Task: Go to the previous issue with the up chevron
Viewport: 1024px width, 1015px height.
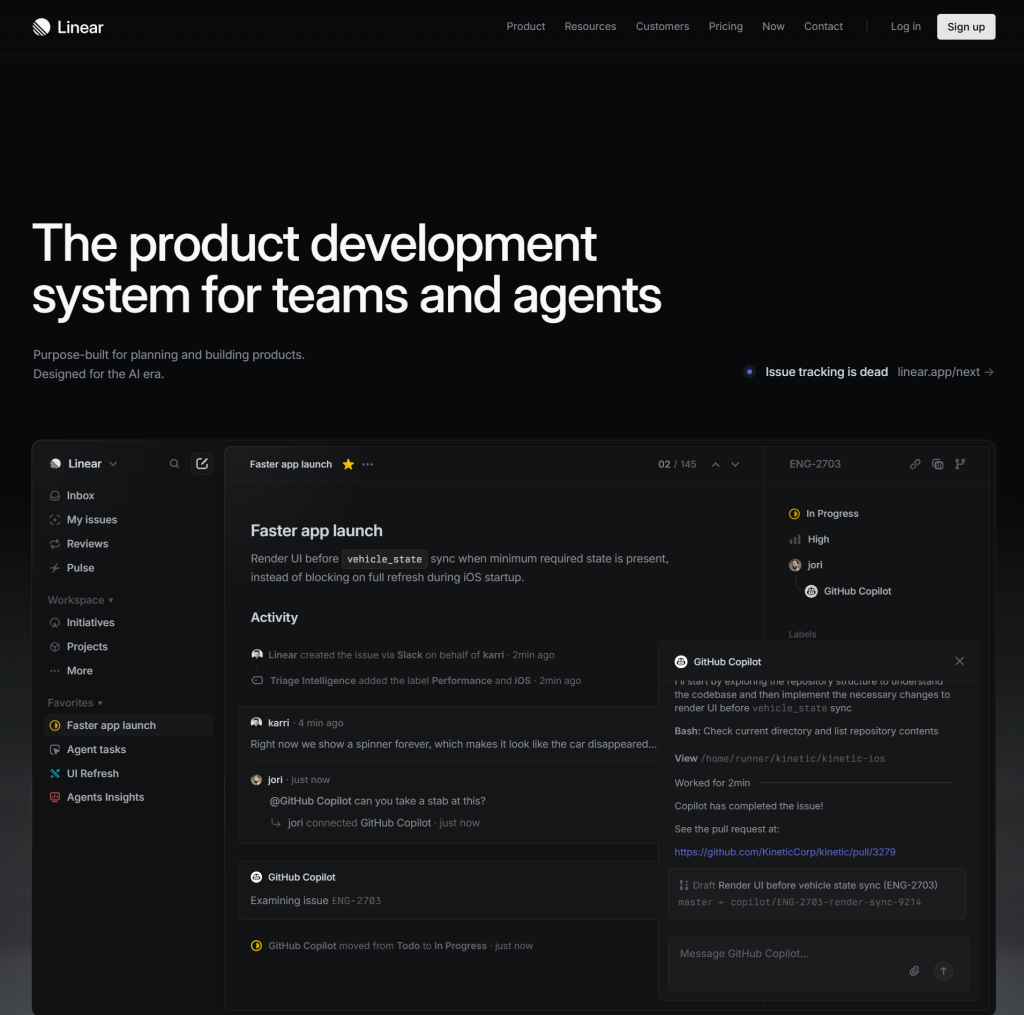Action: (x=716, y=464)
